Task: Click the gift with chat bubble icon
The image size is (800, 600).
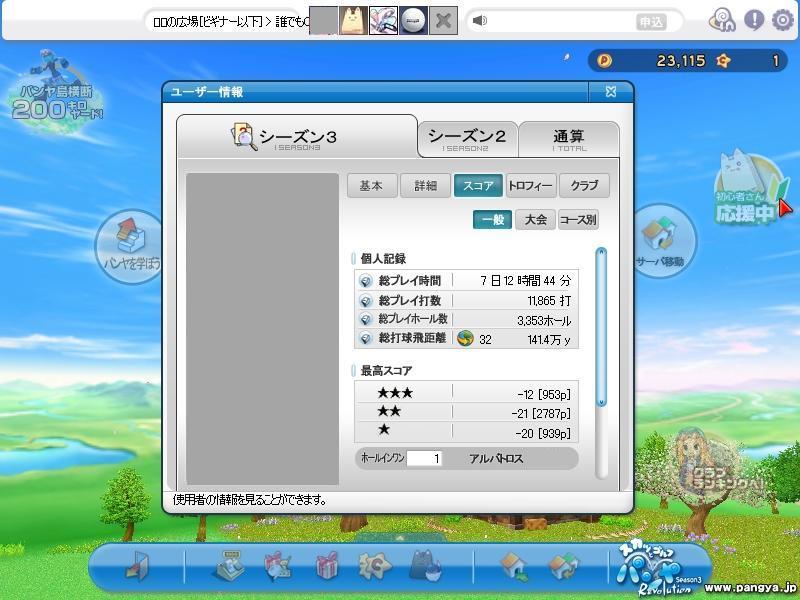Action: click(278, 566)
